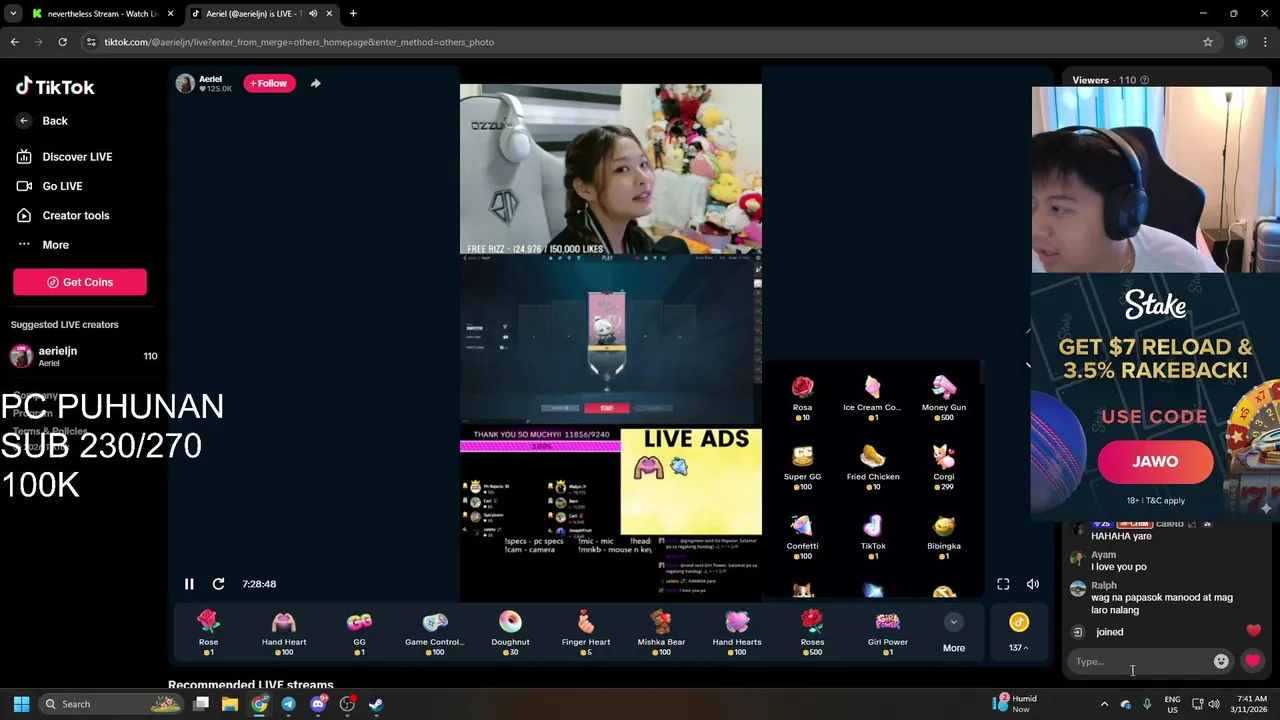Open a new browser tab

point(353,14)
